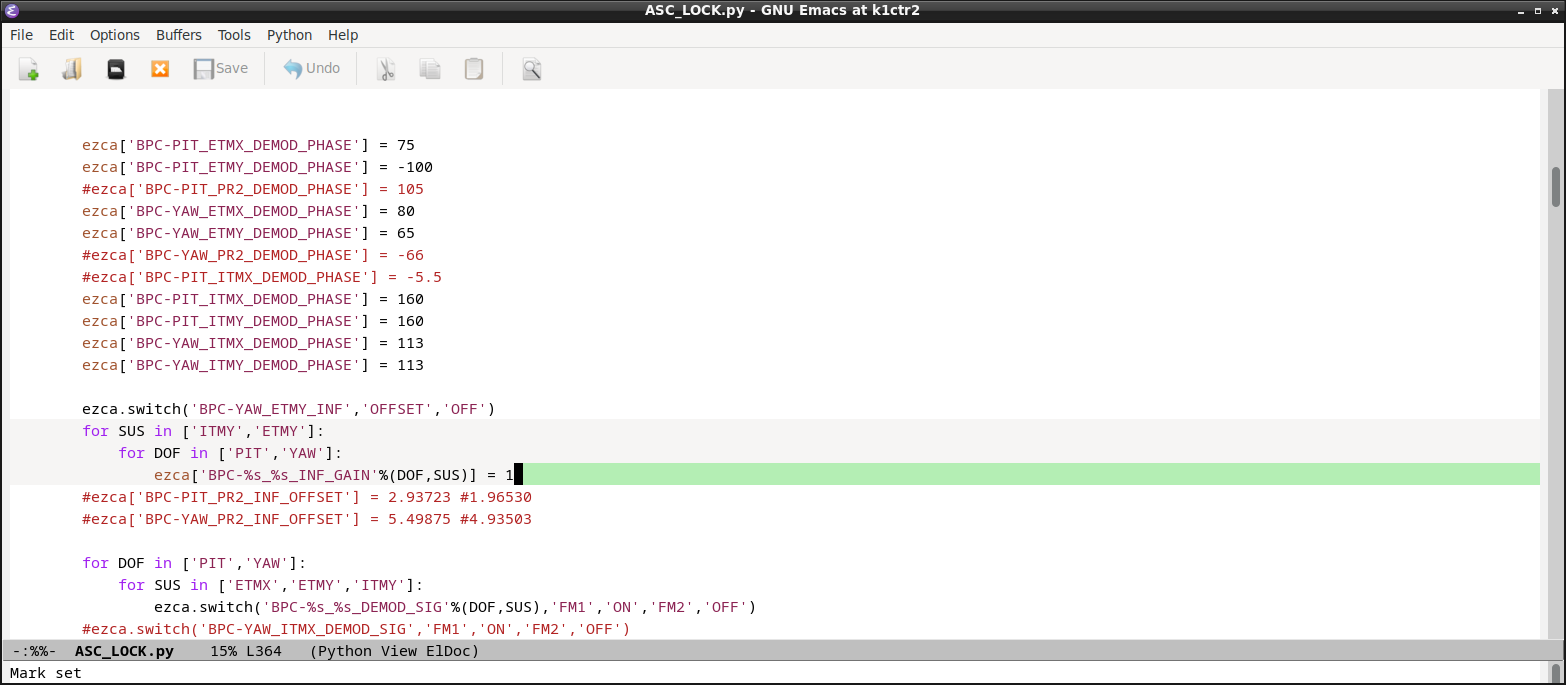Image resolution: width=1566 pixels, height=685 pixels.
Task: Click commented 'BPC-YAW_ITMX_DEMOD_SIG' line
Action: 356,629
